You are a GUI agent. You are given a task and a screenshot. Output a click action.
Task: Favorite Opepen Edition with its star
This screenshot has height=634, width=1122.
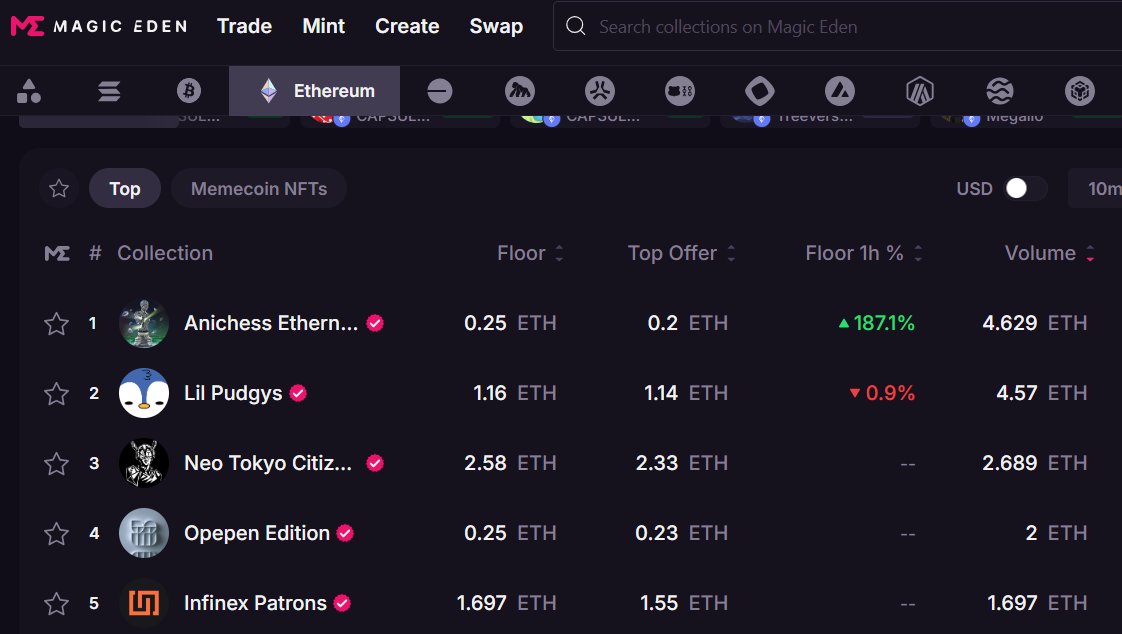pos(56,534)
